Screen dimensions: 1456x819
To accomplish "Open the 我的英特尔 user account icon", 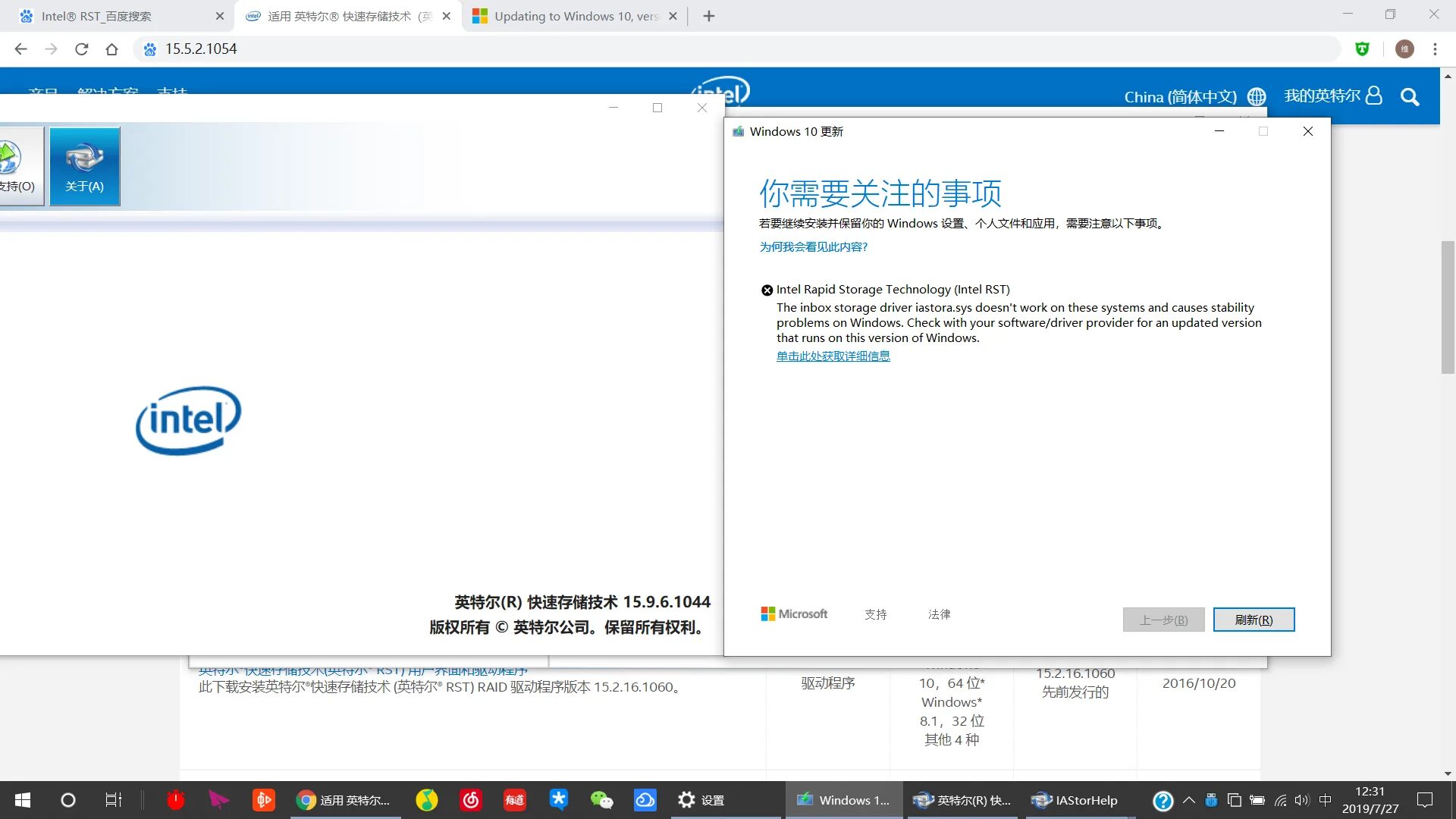I will pos(1373,96).
